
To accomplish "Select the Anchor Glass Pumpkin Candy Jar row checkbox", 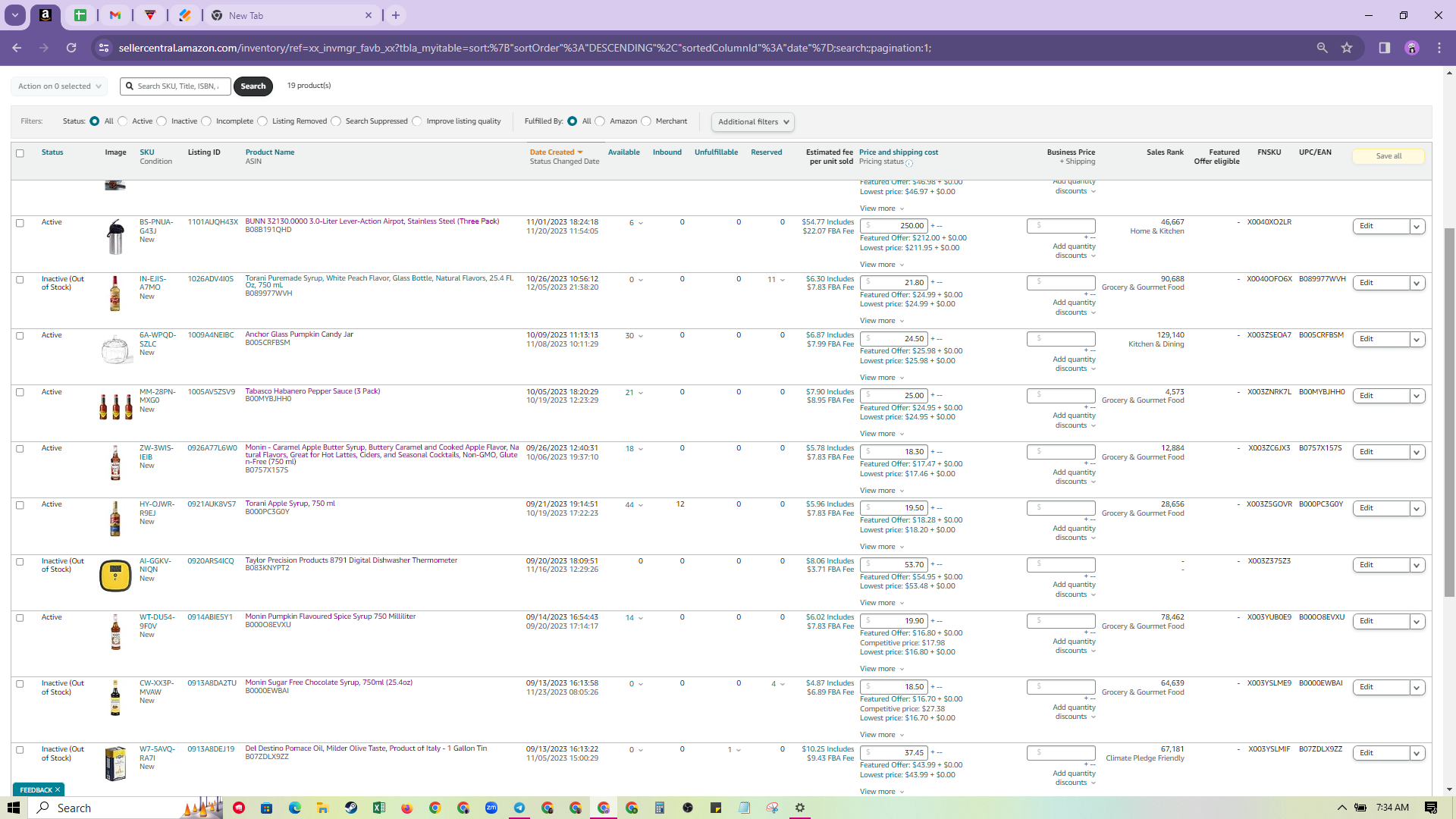I will pos(20,336).
